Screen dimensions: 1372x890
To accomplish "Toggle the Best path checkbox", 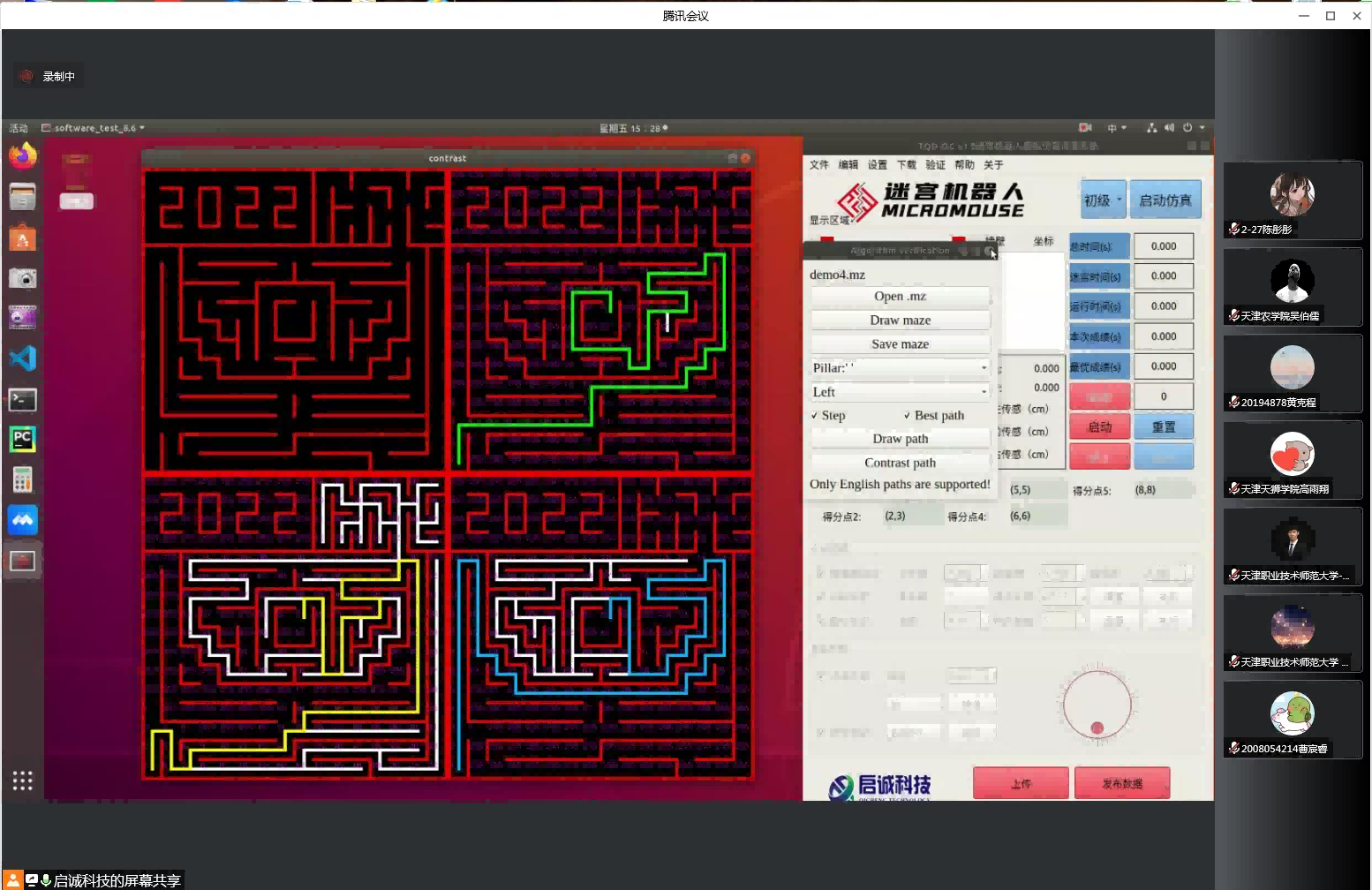I will pyautogui.click(x=907, y=416).
